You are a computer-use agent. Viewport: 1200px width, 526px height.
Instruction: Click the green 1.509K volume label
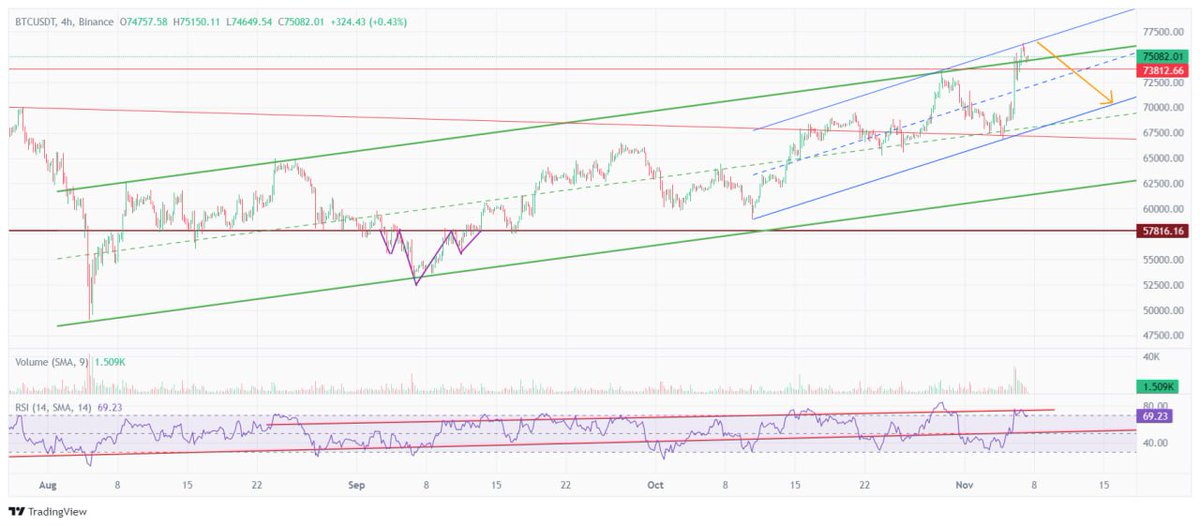(1158, 386)
